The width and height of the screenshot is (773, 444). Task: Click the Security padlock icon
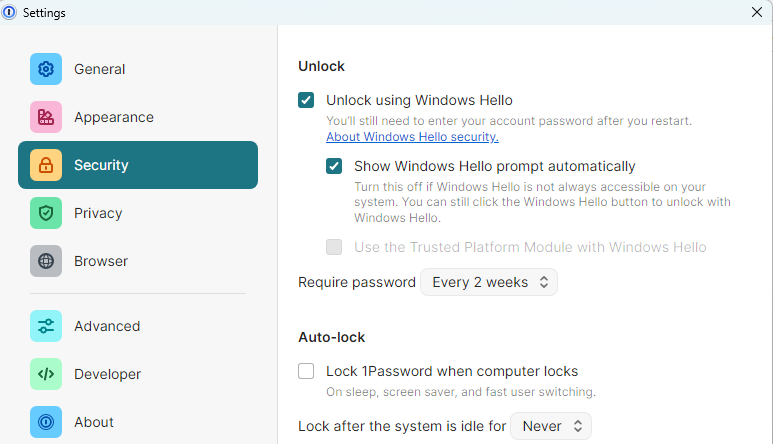tap(46, 165)
